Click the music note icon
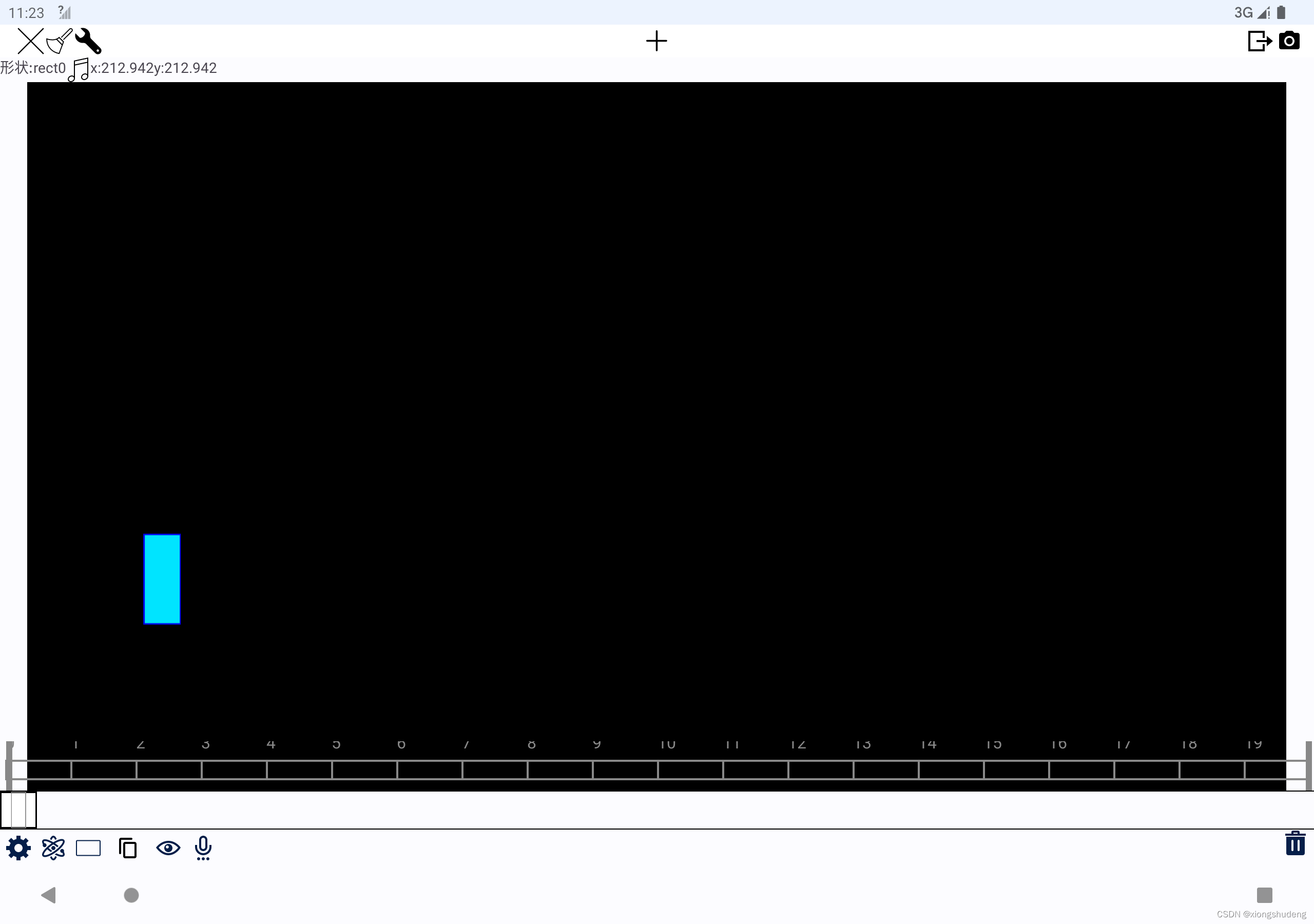The height and width of the screenshot is (924, 1314). pos(79,69)
